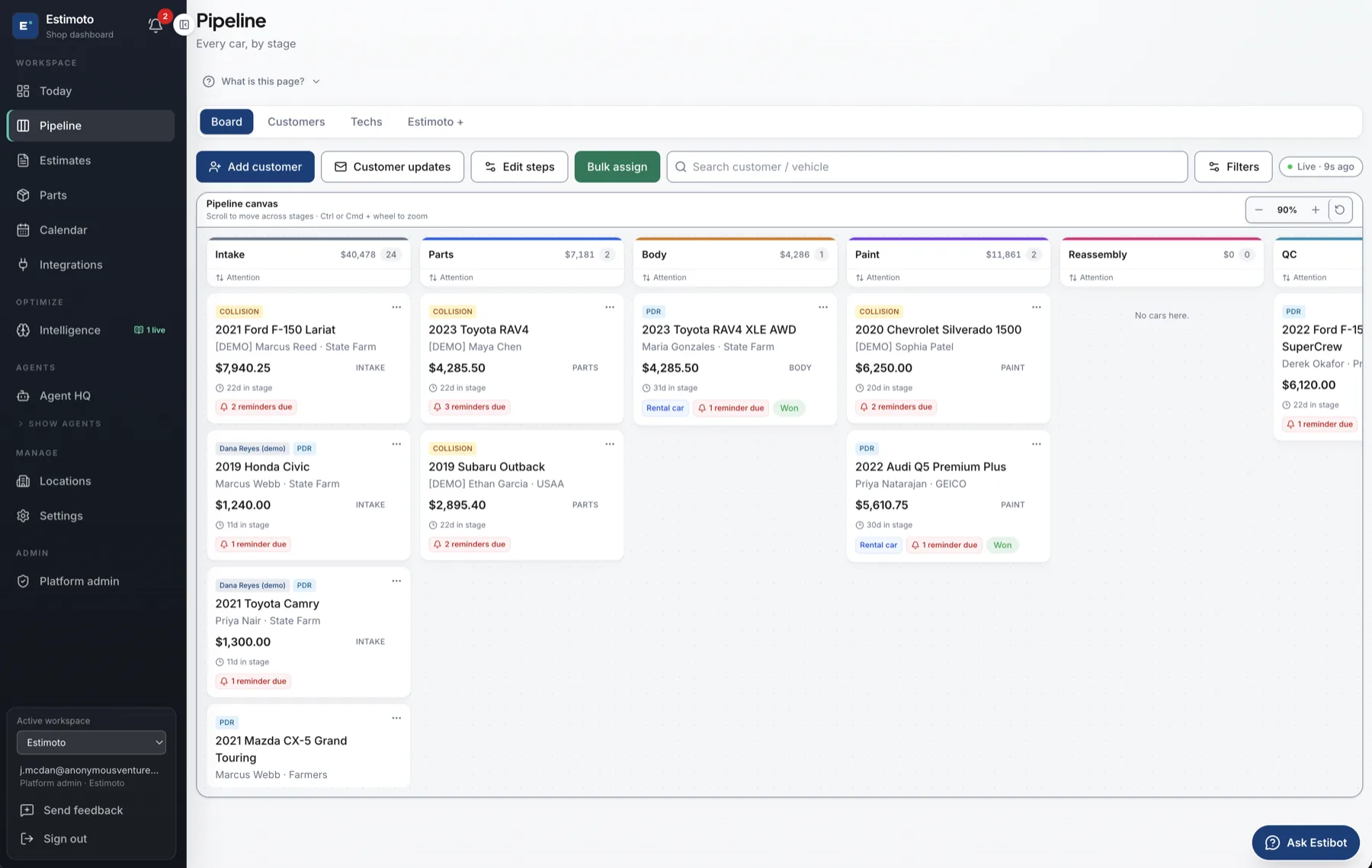Switch to the Customers tab

tap(296, 122)
